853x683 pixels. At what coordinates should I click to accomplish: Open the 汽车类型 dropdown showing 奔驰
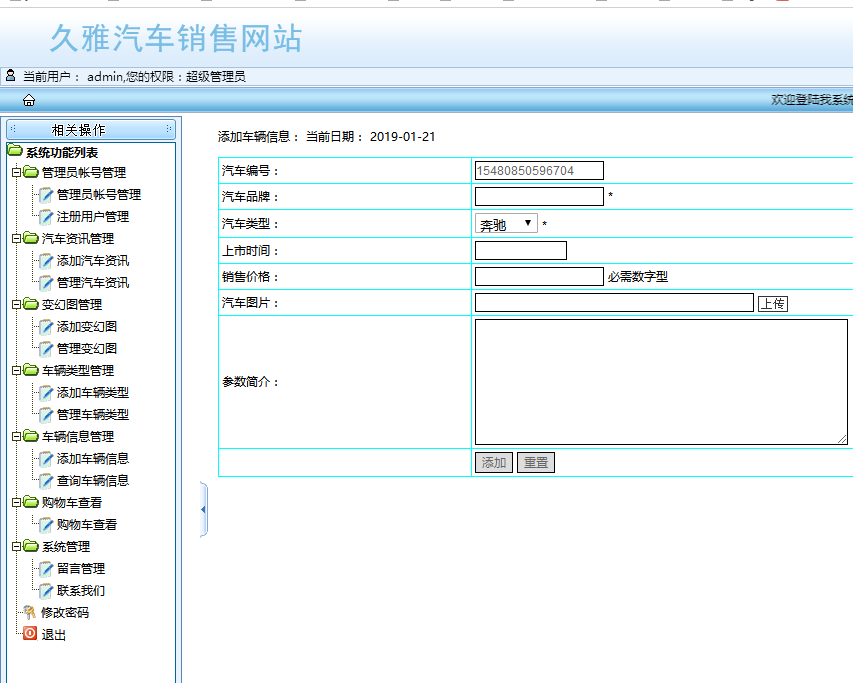click(x=506, y=223)
